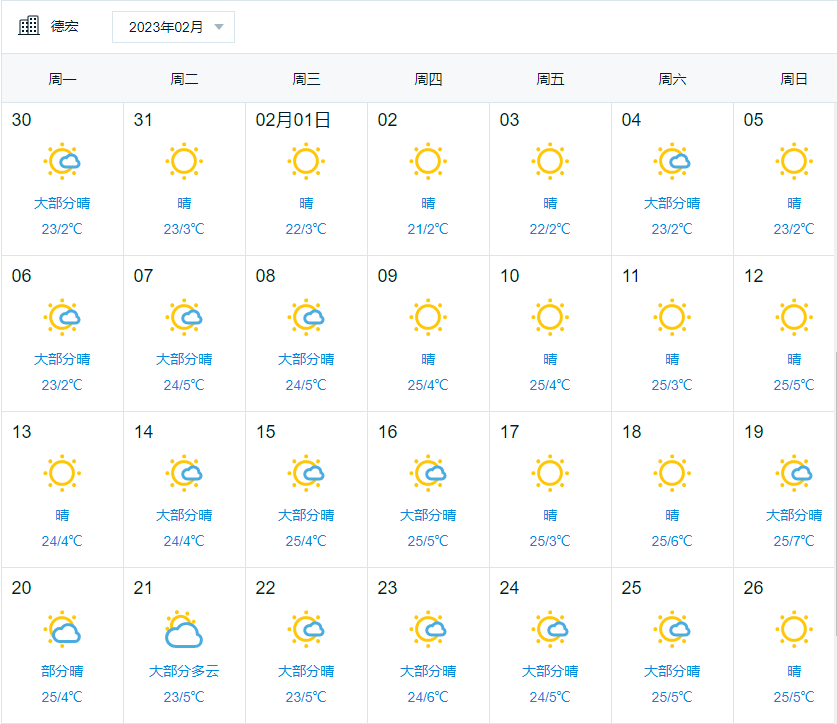Screen dimensions: 837x724
Task: Click the sunny icon on day 13
Action: click(x=62, y=473)
